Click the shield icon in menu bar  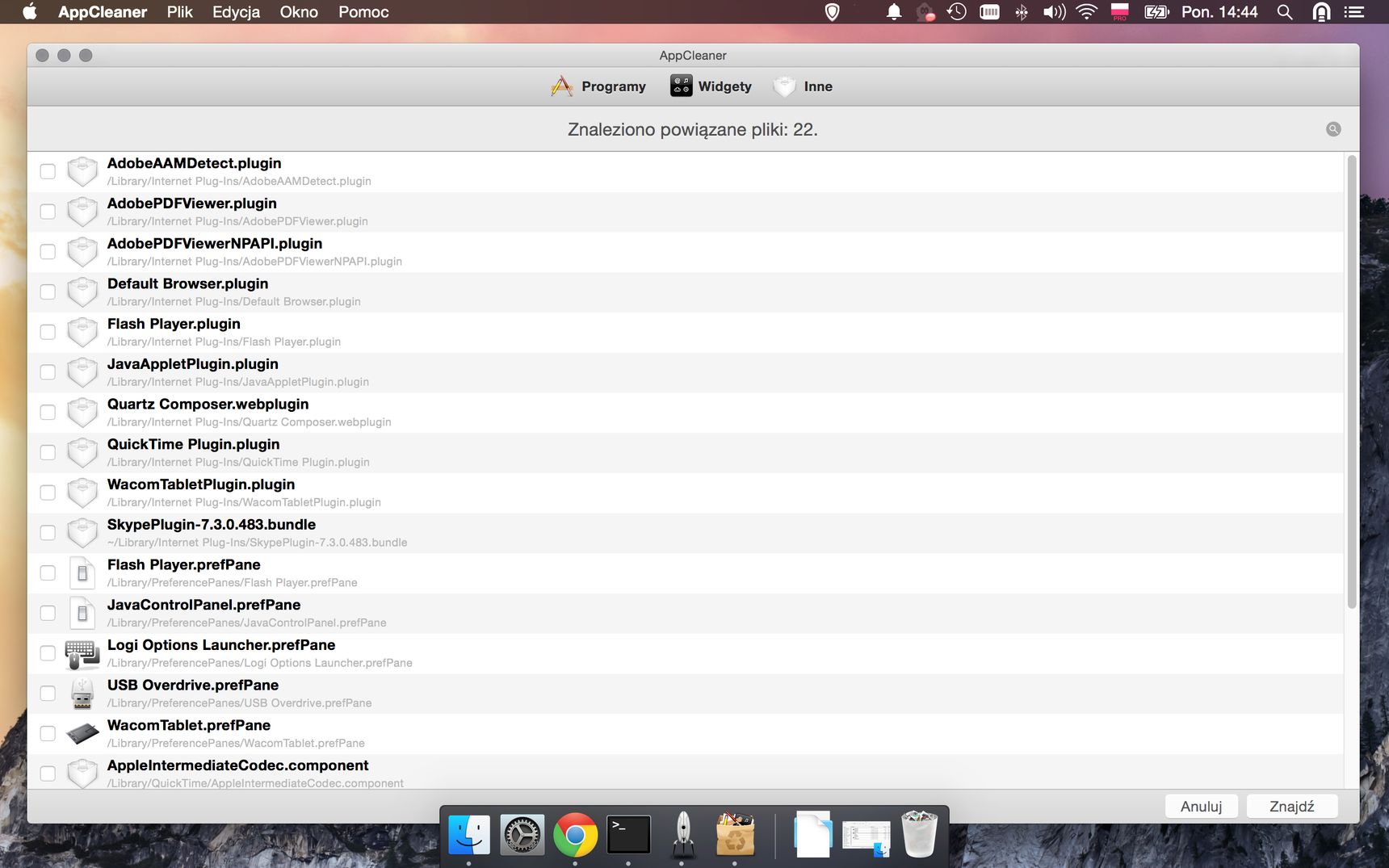pyautogui.click(x=833, y=12)
